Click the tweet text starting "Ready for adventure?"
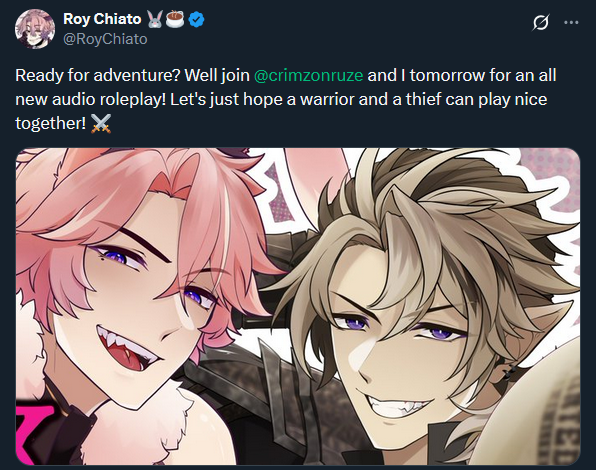Screen dimensions: 596x470 (285, 99)
